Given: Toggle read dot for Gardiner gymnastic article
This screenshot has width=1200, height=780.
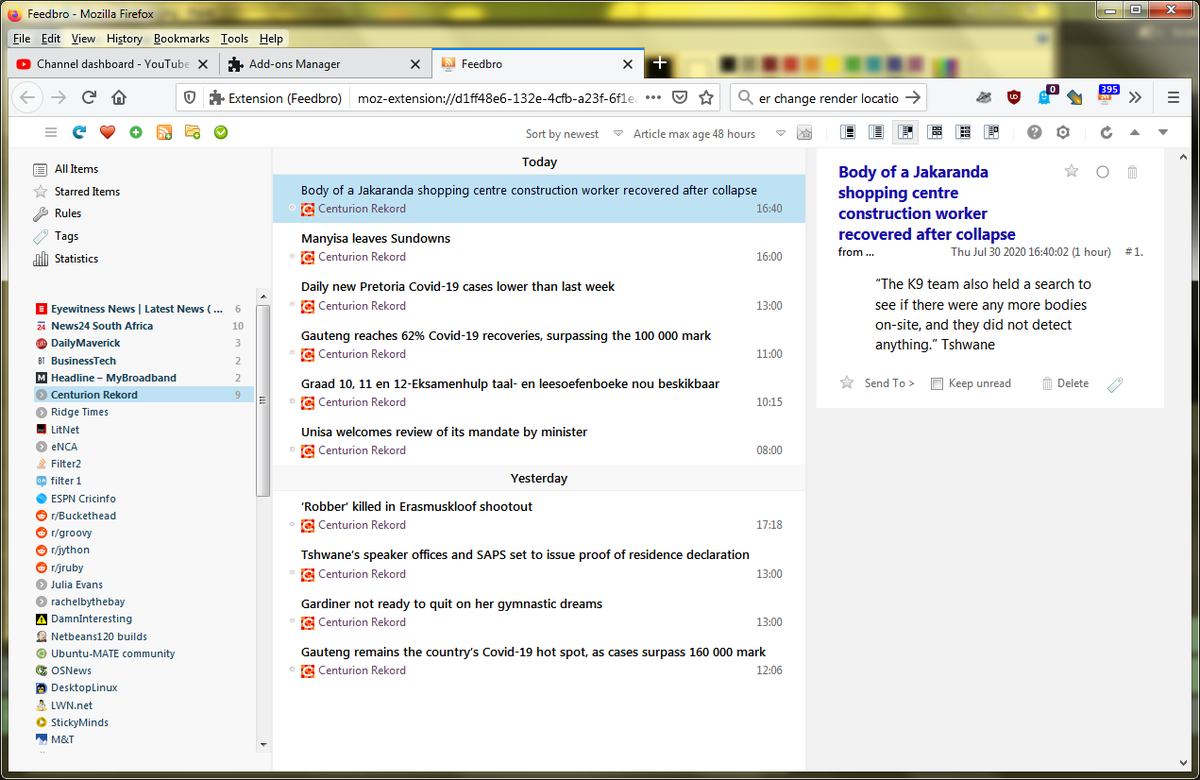Looking at the screenshot, I should point(293,621).
